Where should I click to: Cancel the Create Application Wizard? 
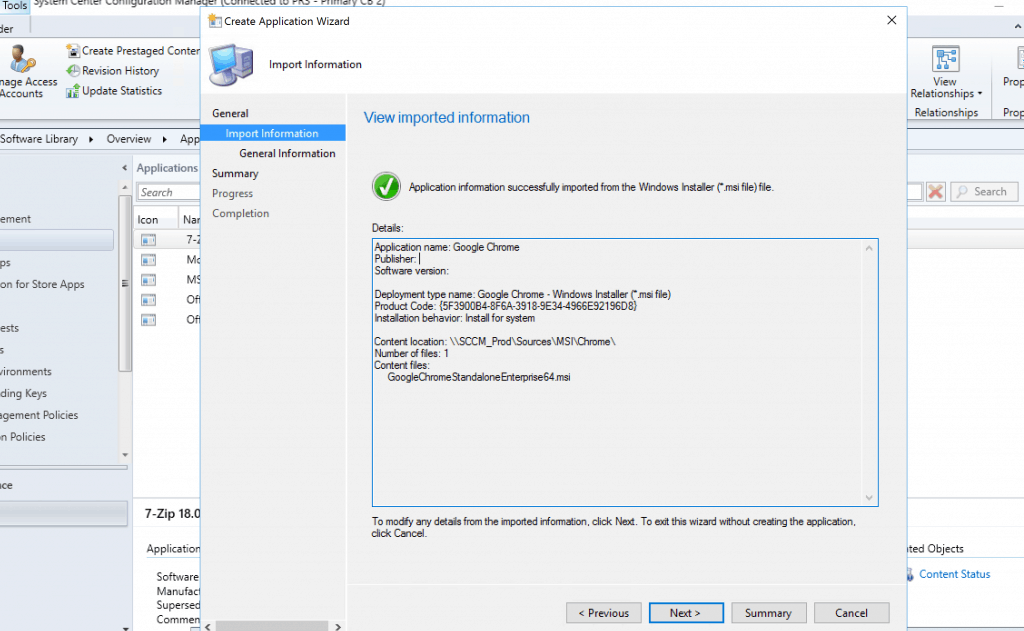pyautogui.click(x=851, y=613)
